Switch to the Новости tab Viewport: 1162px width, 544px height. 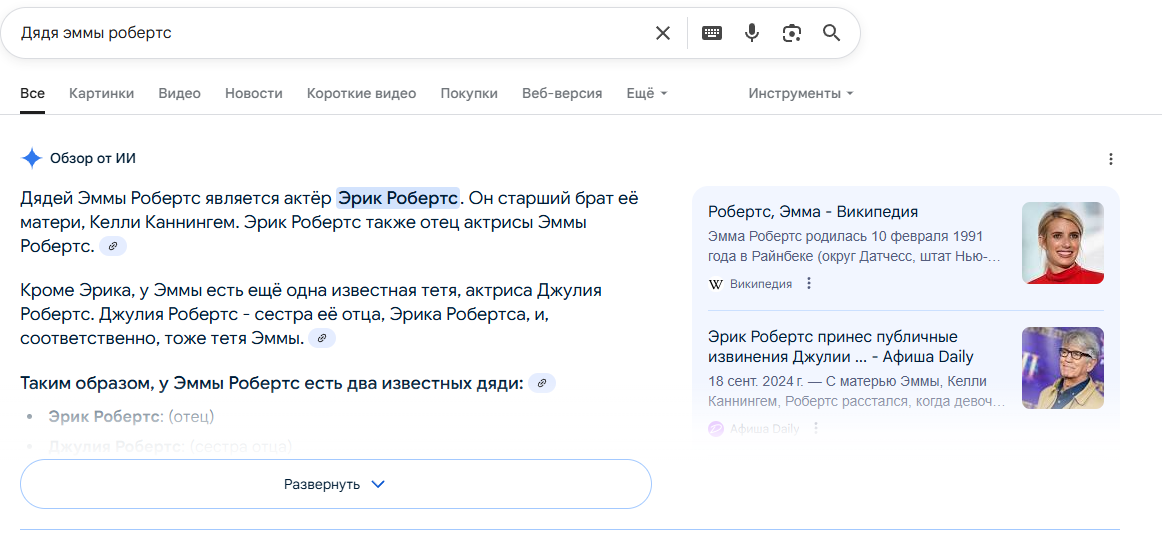(254, 93)
